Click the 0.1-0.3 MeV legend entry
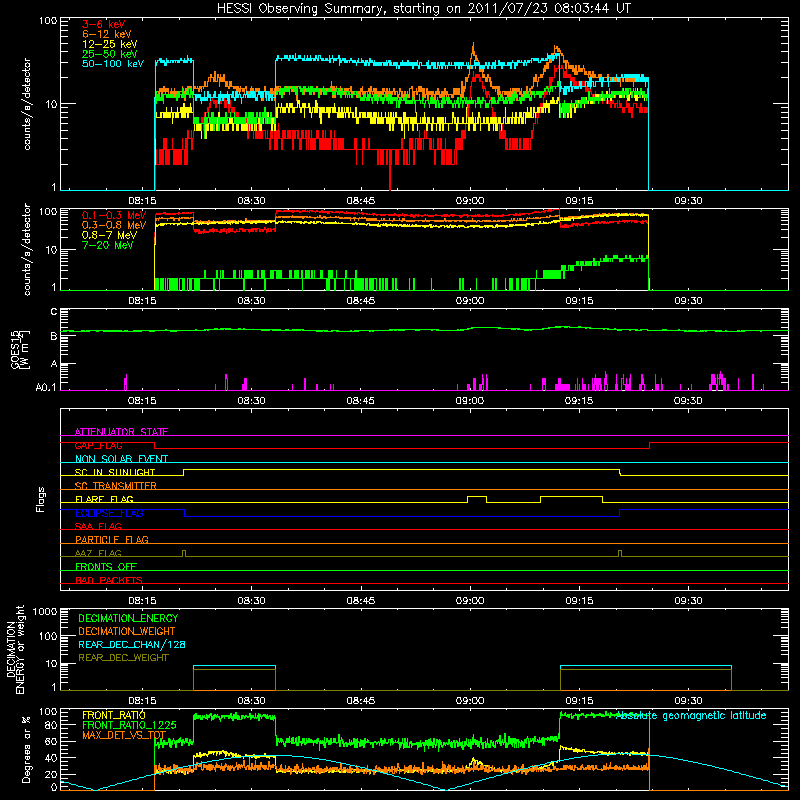Screen dimensions: 800x800 point(113,215)
